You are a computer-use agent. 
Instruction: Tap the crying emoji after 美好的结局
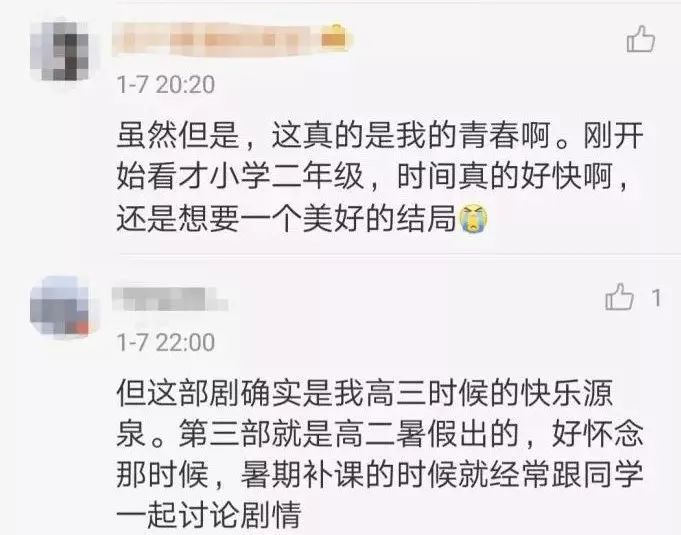point(474,217)
